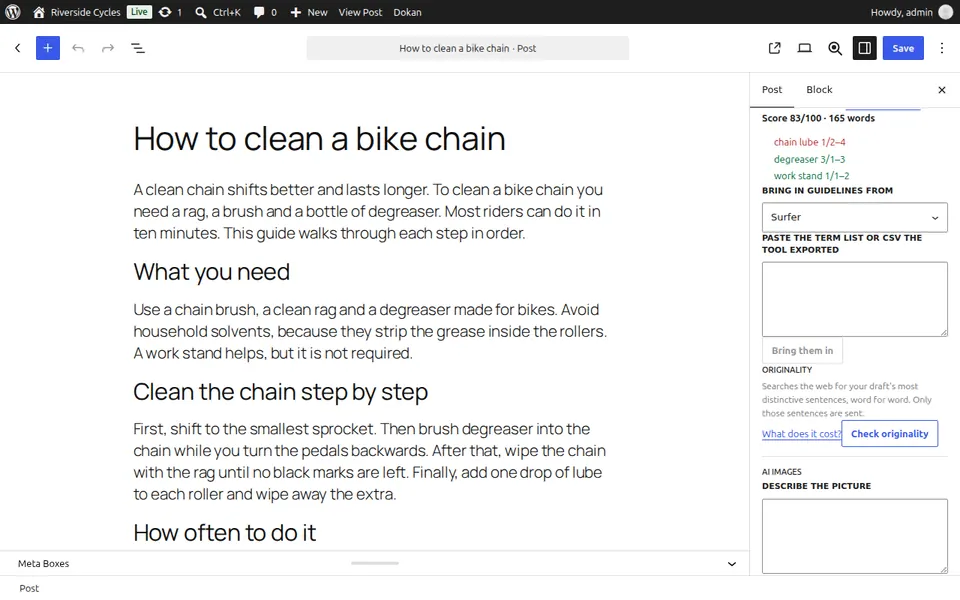This screenshot has width=960, height=600.
Task: Focus the term list paste textarea
Action: 854,299
